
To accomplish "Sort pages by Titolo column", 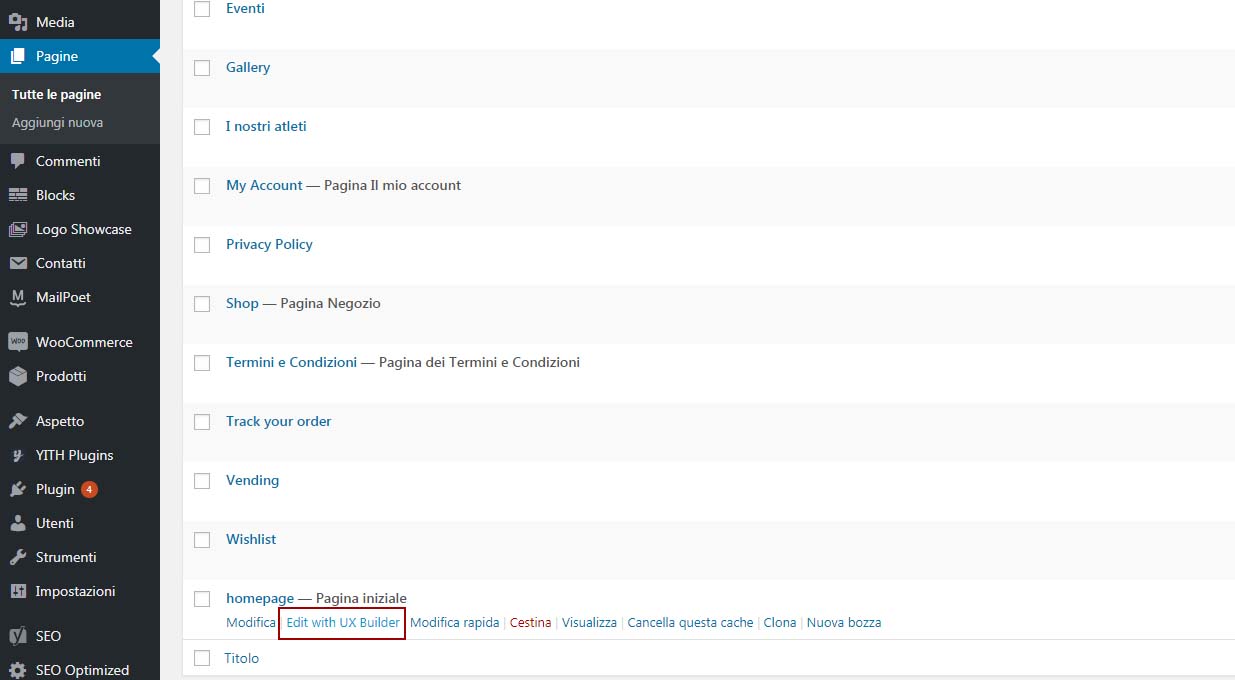I will pos(241,658).
